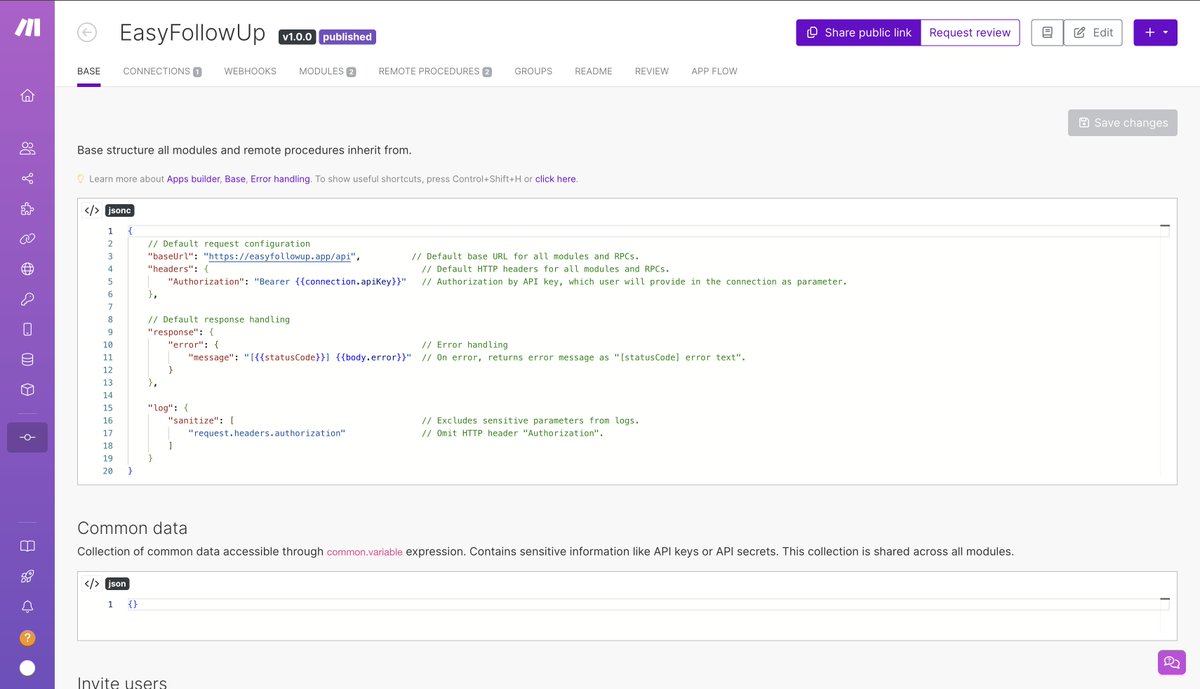Collapse the base editor with the minimize dash
The image size is (1200, 689).
pyautogui.click(x=1164, y=227)
